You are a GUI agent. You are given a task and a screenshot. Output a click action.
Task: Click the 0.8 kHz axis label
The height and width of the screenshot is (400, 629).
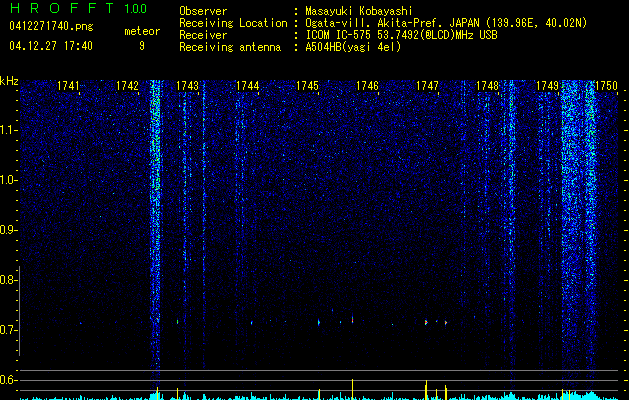[8, 280]
